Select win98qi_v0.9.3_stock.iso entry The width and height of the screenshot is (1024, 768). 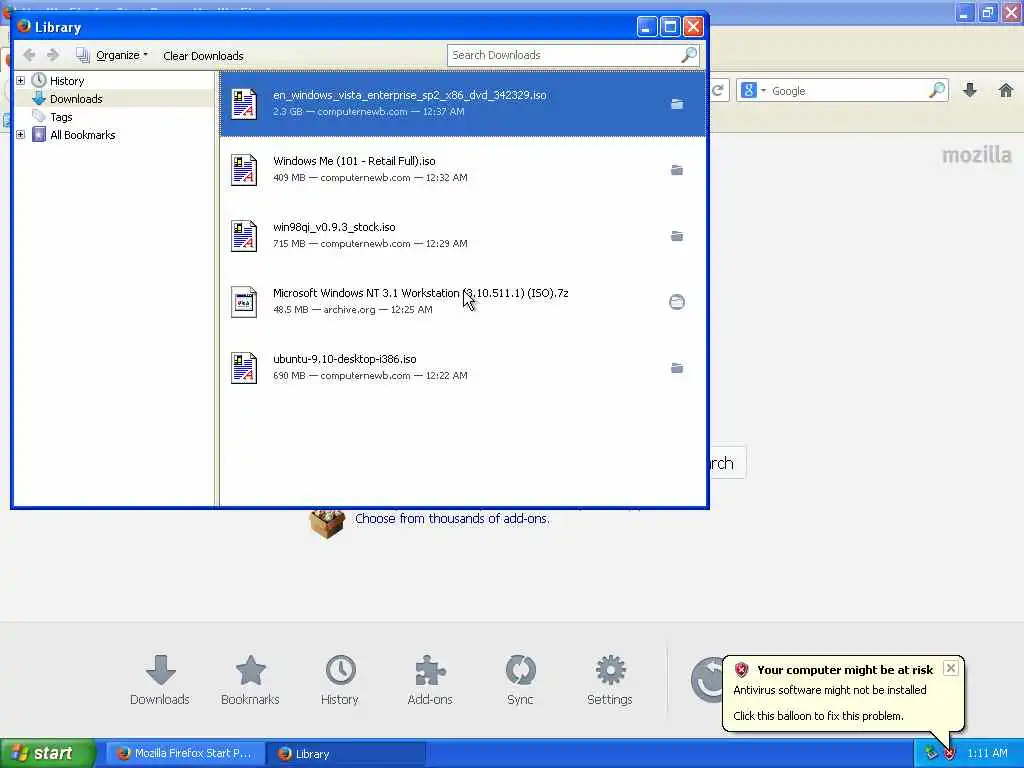tap(463, 236)
